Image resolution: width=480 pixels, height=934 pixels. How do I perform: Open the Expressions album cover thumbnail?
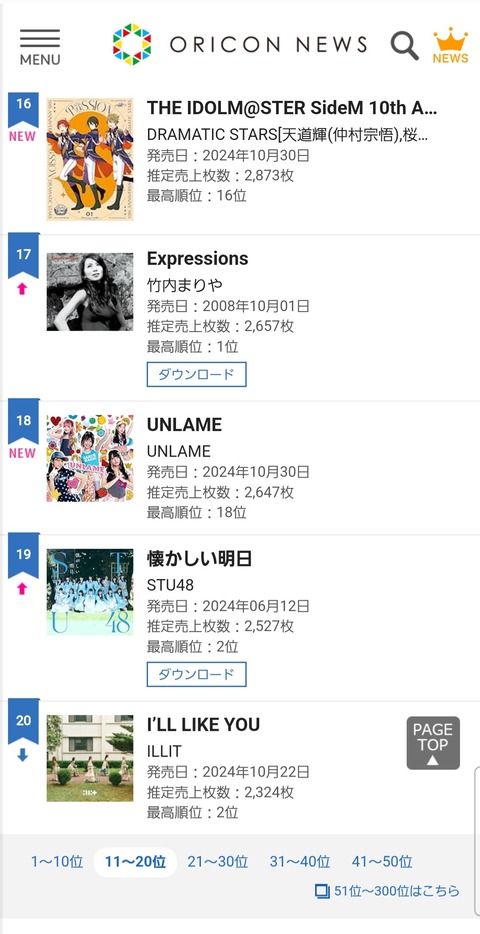pos(90,292)
